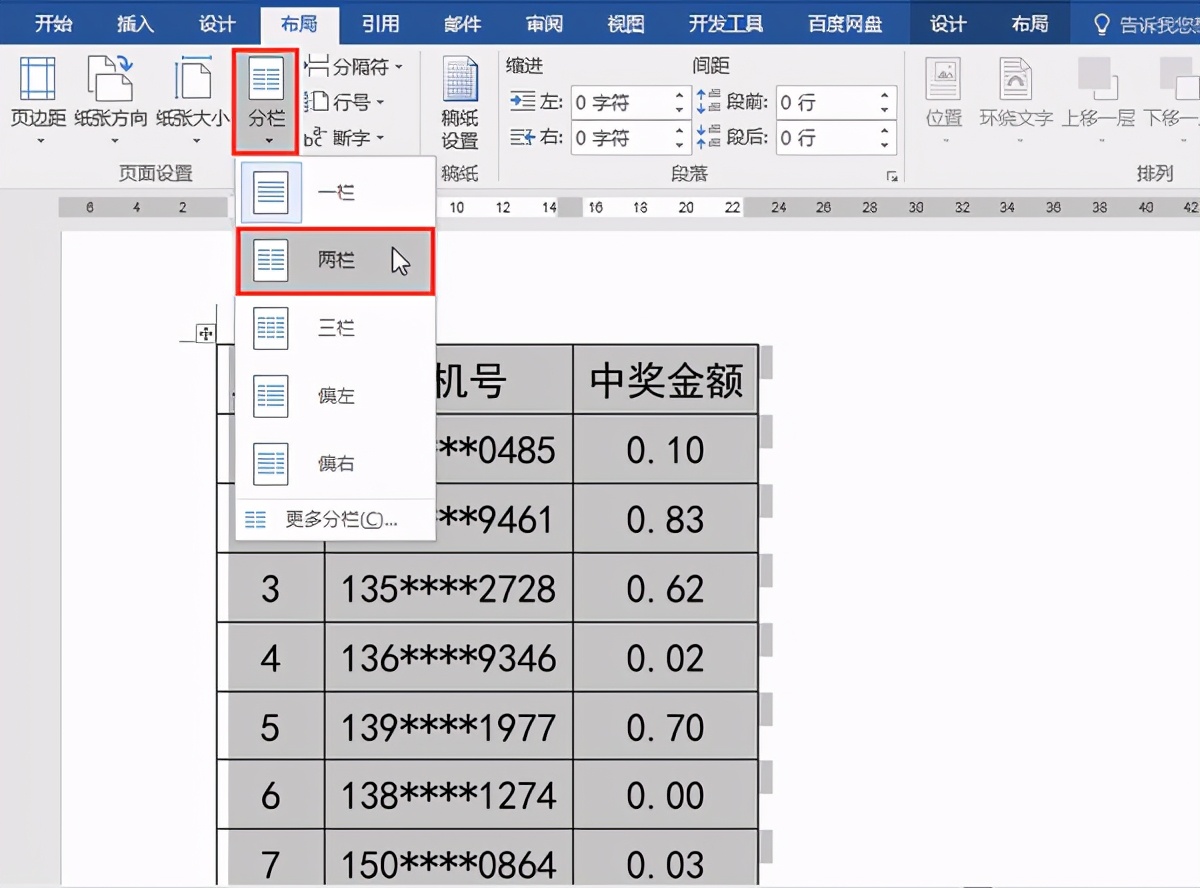The width and height of the screenshot is (1200, 888).
Task: Choose 两栏 two-column layout
Action: coord(334,261)
